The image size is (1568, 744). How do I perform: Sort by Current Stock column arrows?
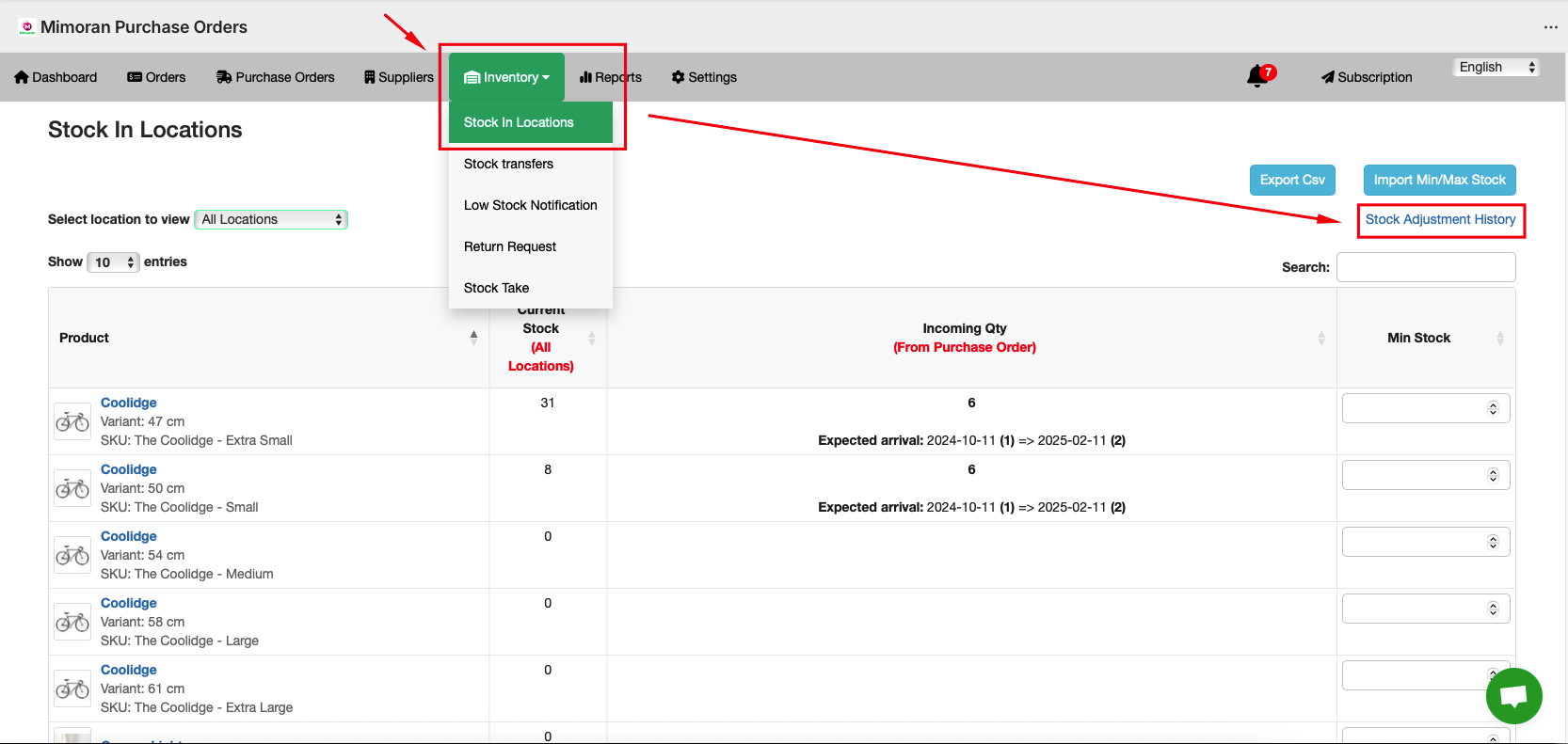(592, 338)
